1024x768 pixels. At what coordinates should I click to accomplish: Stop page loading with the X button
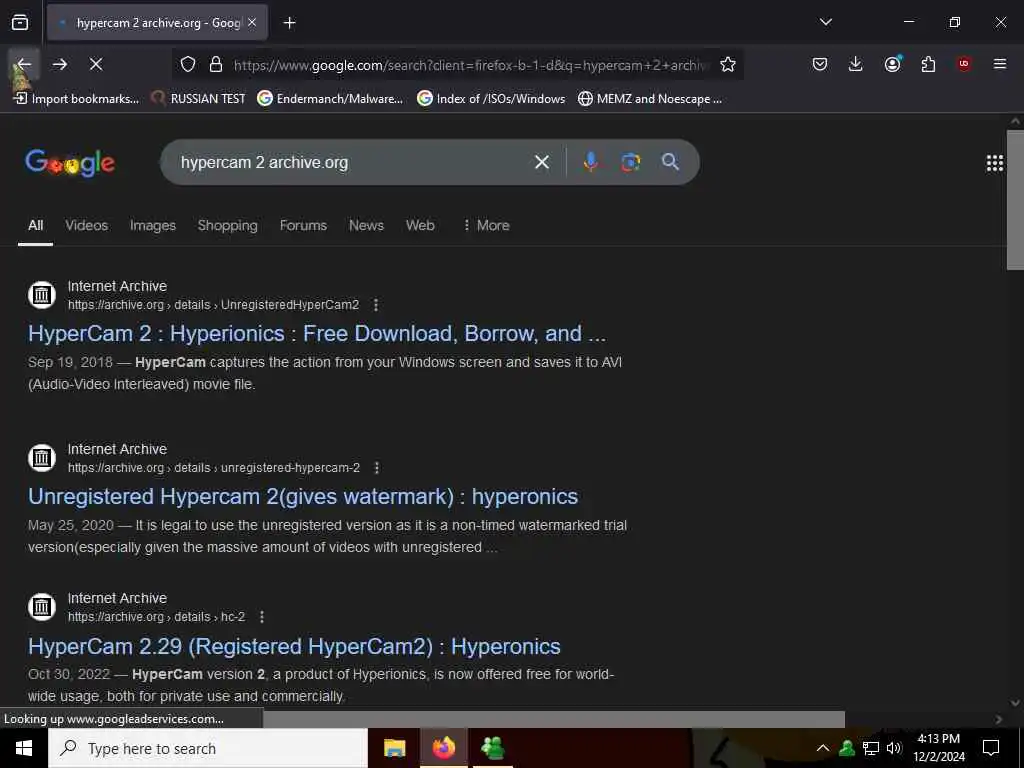tap(96, 64)
